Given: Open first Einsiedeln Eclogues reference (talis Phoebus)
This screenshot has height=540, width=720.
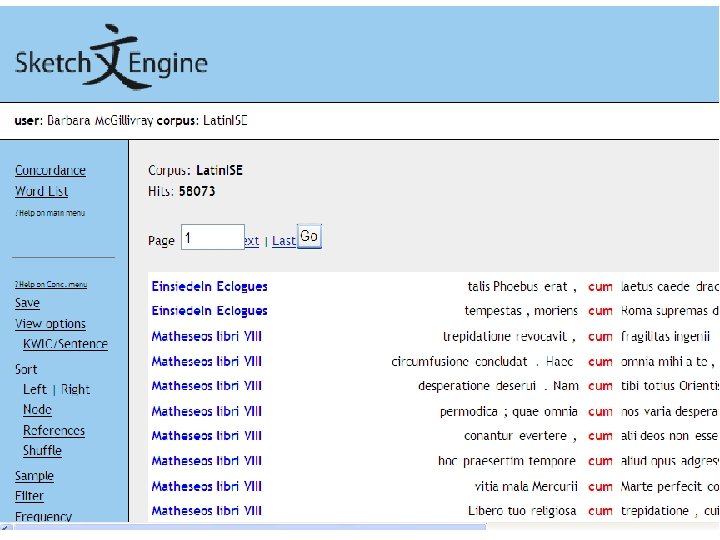Looking at the screenshot, I should 209,287.
